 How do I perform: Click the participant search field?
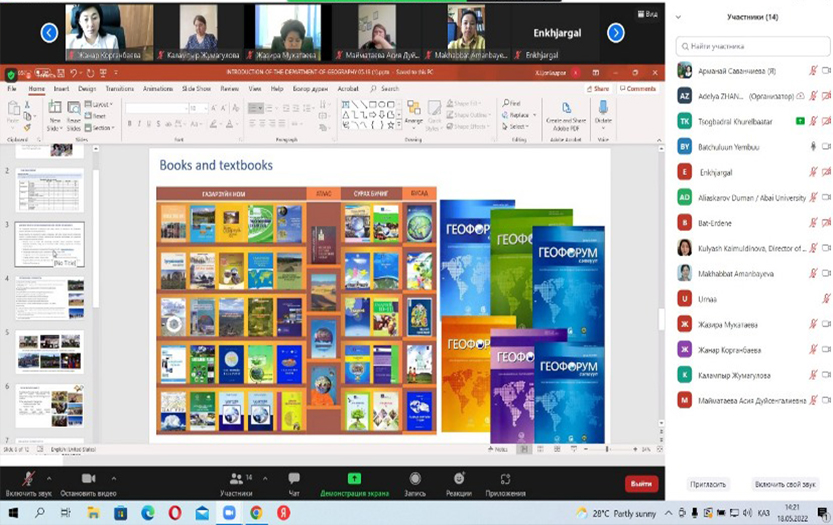pyautogui.click(x=752, y=46)
